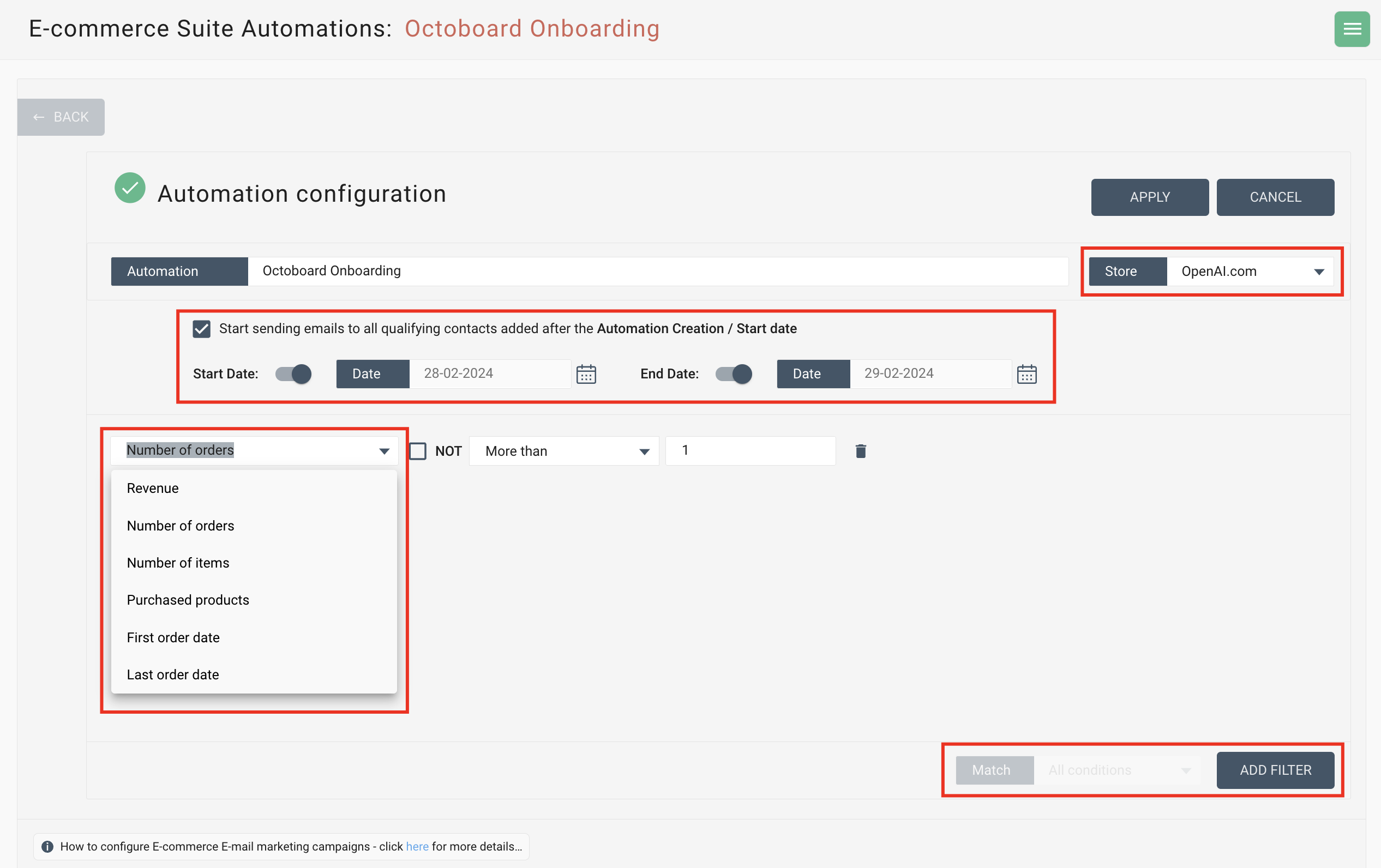Select the Last order date option
This screenshot has width=1381, height=868.
254,674
